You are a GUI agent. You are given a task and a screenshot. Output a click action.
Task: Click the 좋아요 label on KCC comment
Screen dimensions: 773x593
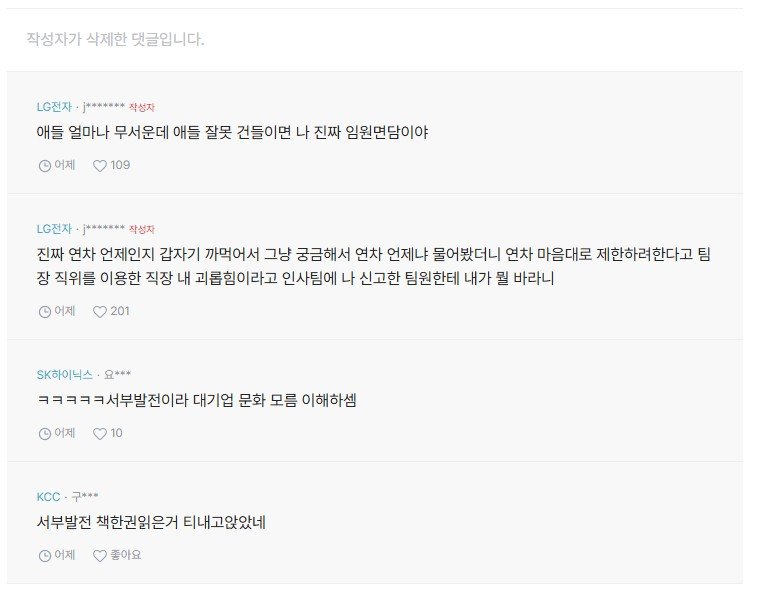(126, 555)
